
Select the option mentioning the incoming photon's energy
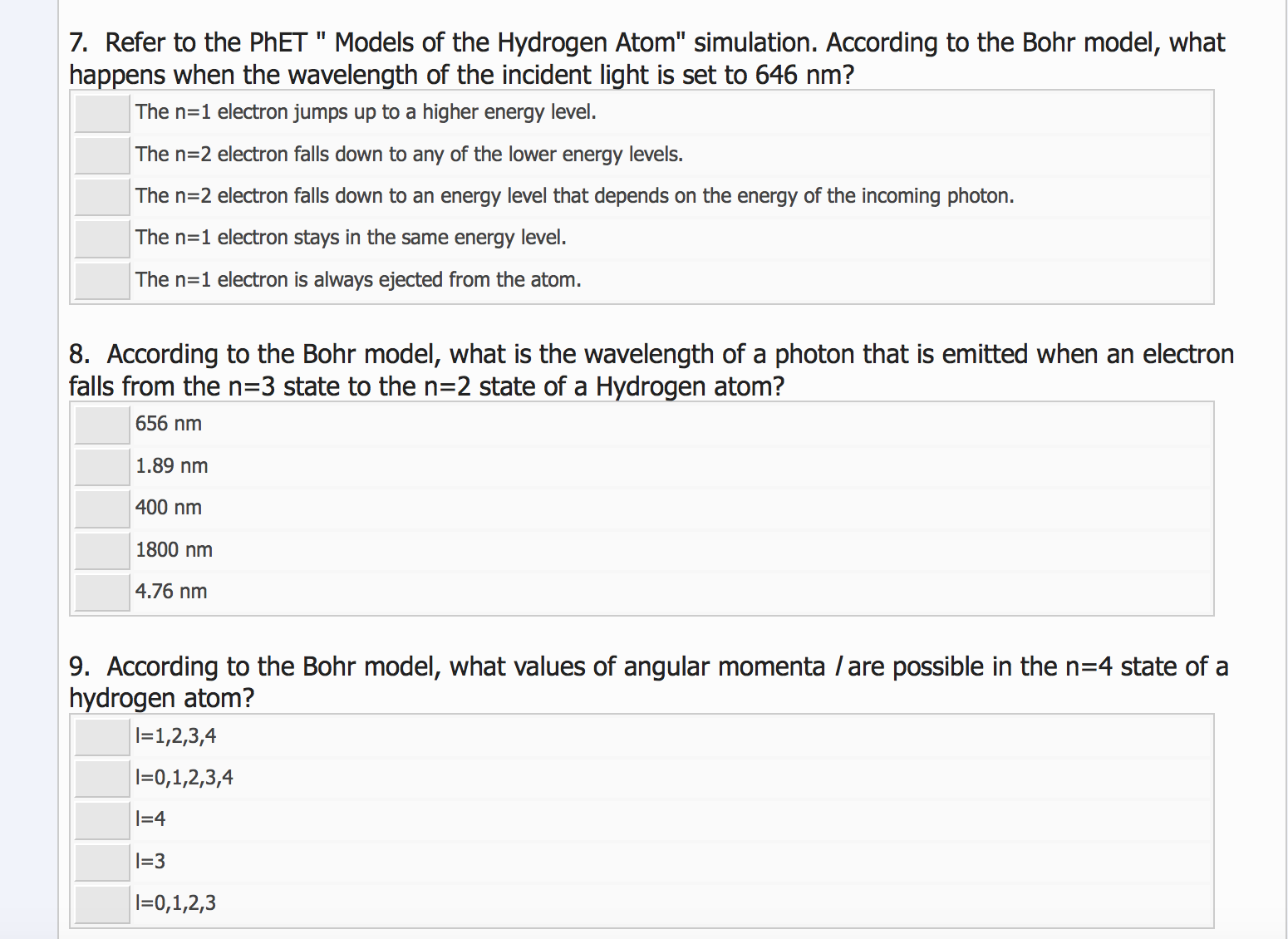[x=101, y=196]
